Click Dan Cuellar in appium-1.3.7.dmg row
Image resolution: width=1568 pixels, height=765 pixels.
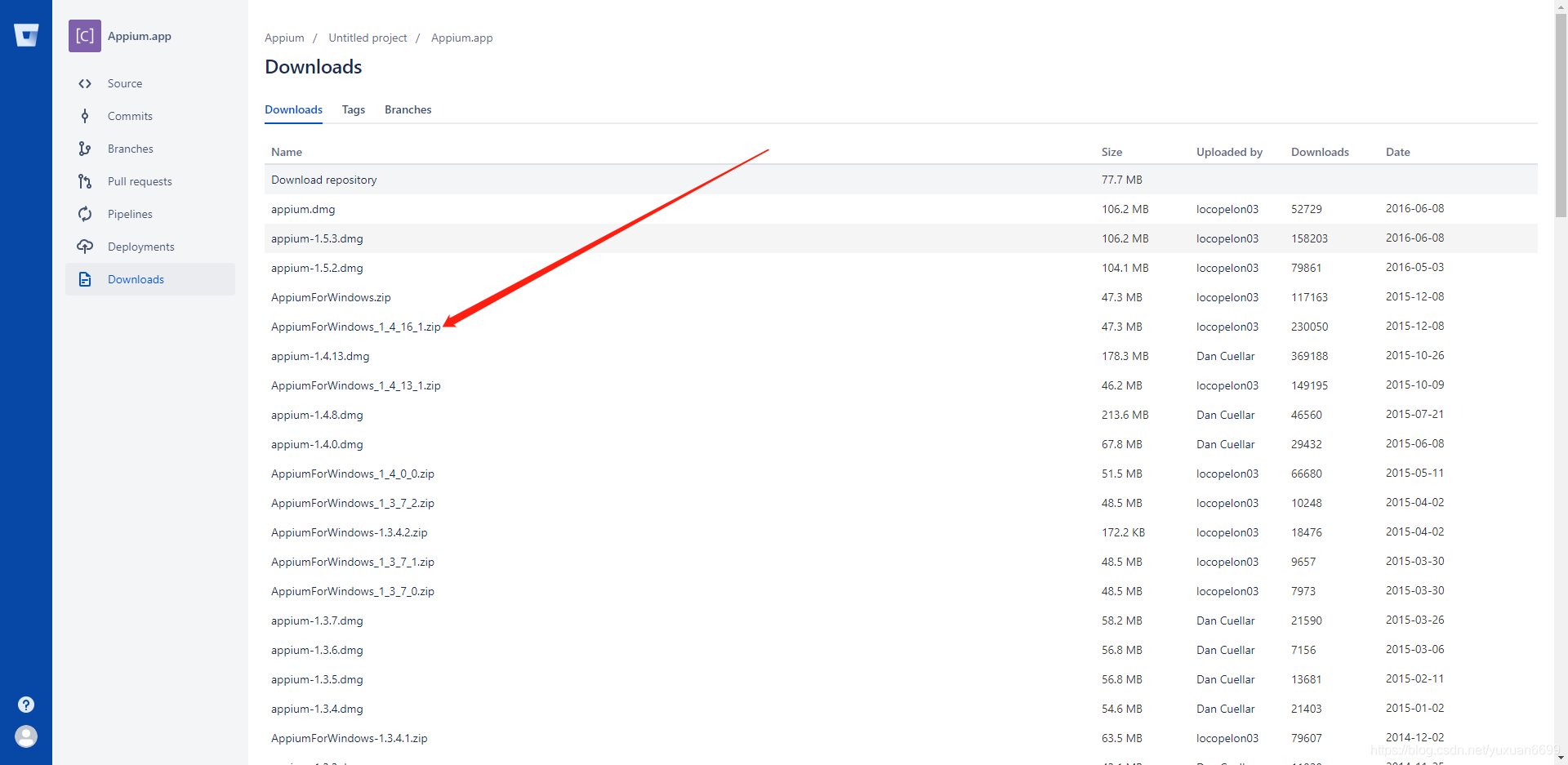click(1226, 620)
